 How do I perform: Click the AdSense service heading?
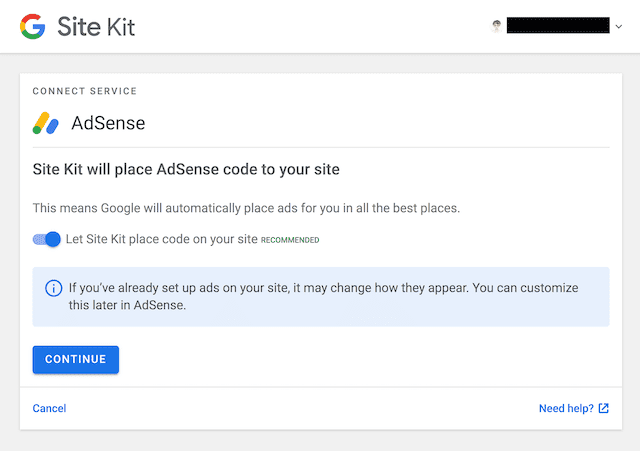point(108,124)
